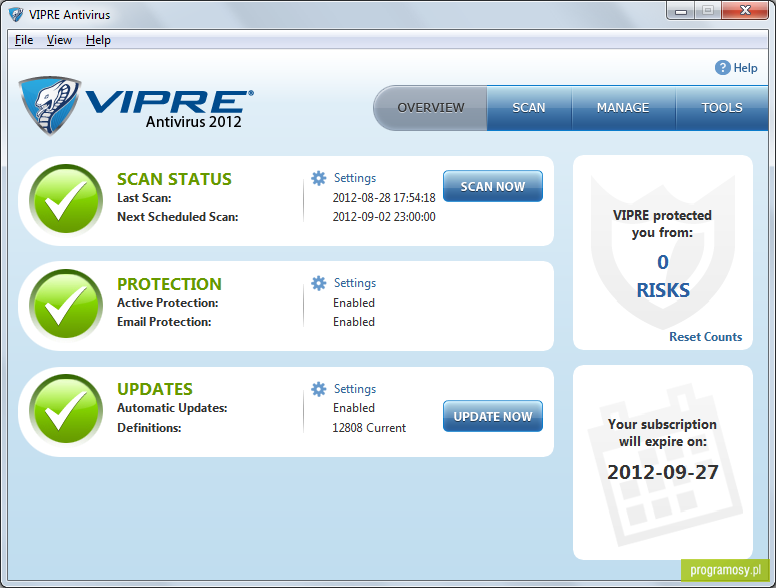This screenshot has height=588, width=776.
Task: Open Scan Status Settings link
Action: pos(355,178)
